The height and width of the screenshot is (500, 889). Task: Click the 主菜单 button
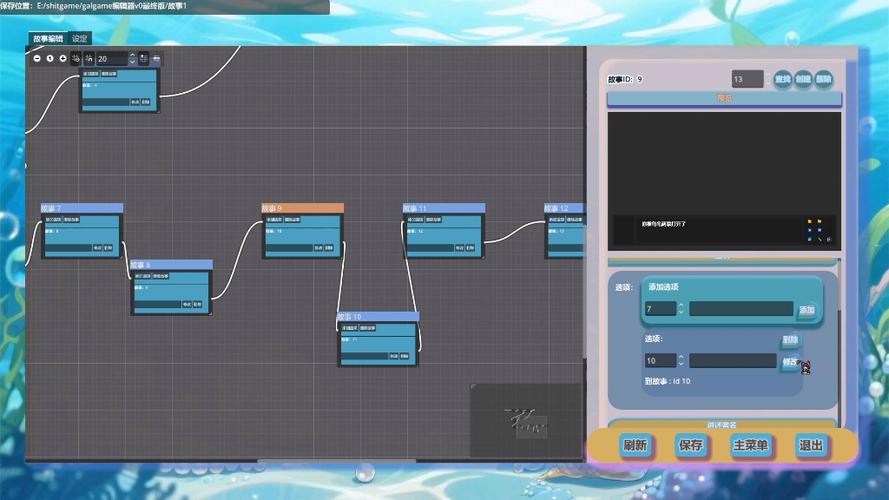[750, 445]
